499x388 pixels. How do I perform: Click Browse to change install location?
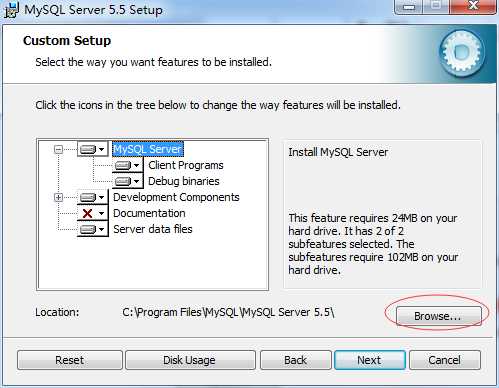[438, 316]
